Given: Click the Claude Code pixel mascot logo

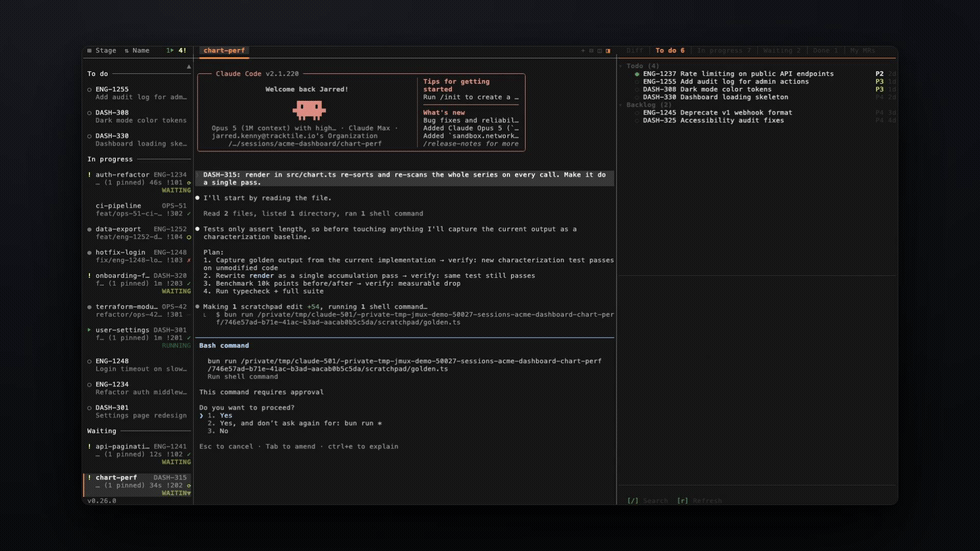Looking at the screenshot, I should [309, 111].
